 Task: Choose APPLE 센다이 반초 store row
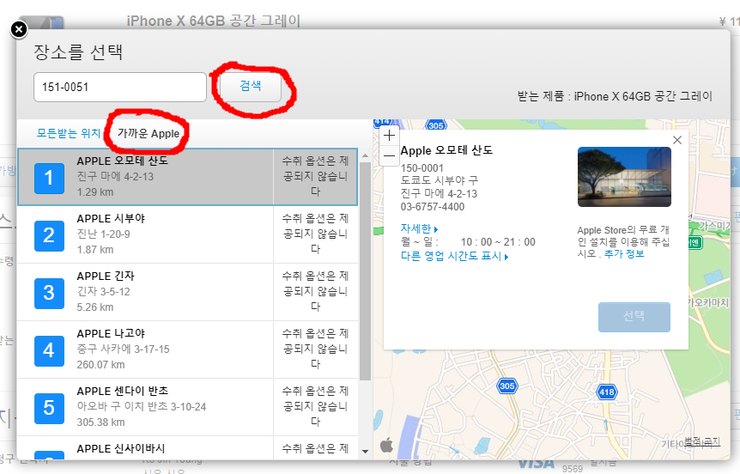pos(187,407)
